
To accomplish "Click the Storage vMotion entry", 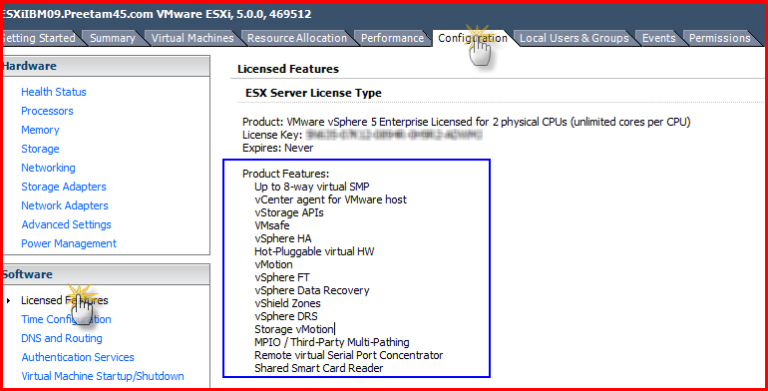I will coord(294,330).
